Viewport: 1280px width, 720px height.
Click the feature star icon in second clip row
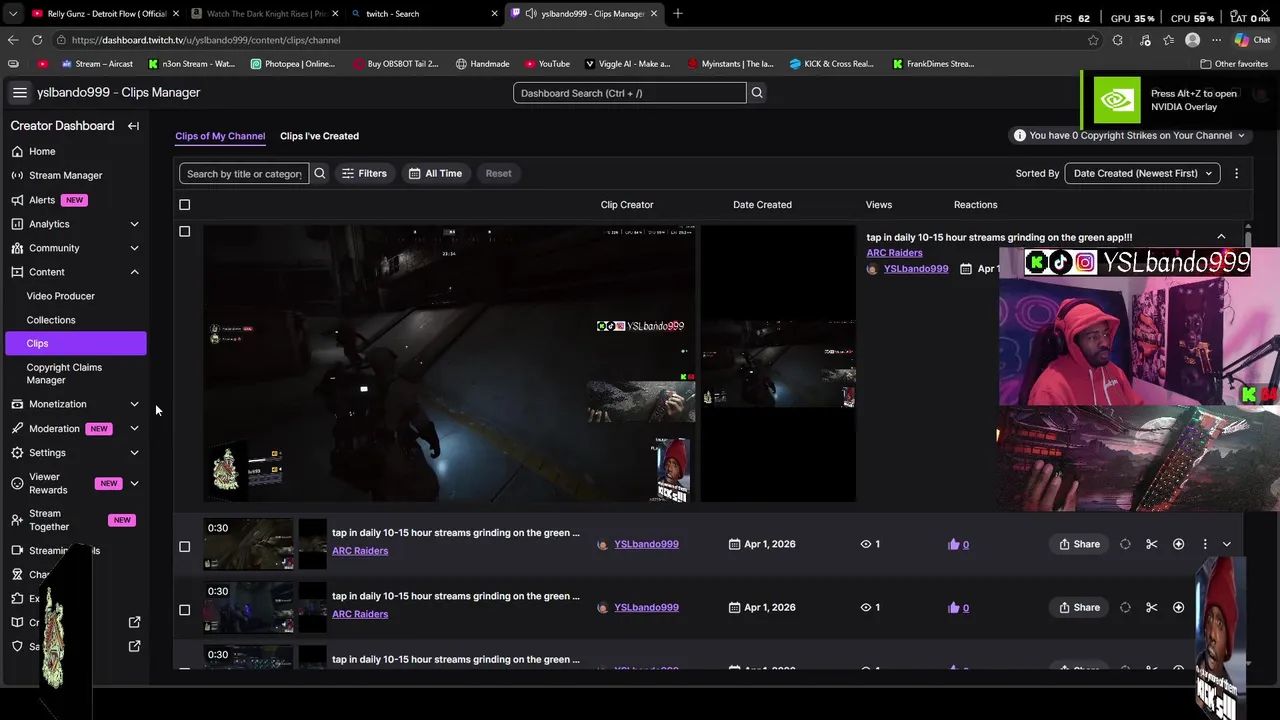1178,607
